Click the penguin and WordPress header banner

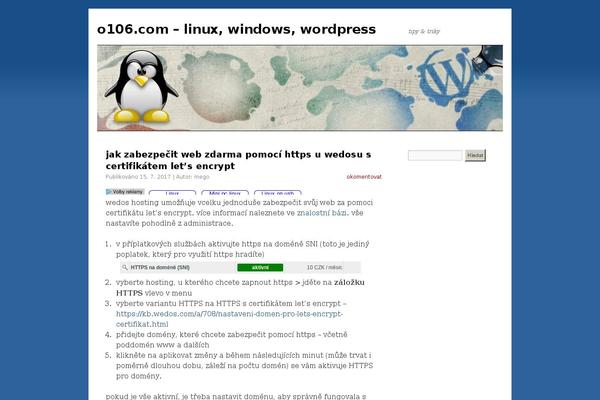(x=300, y=88)
